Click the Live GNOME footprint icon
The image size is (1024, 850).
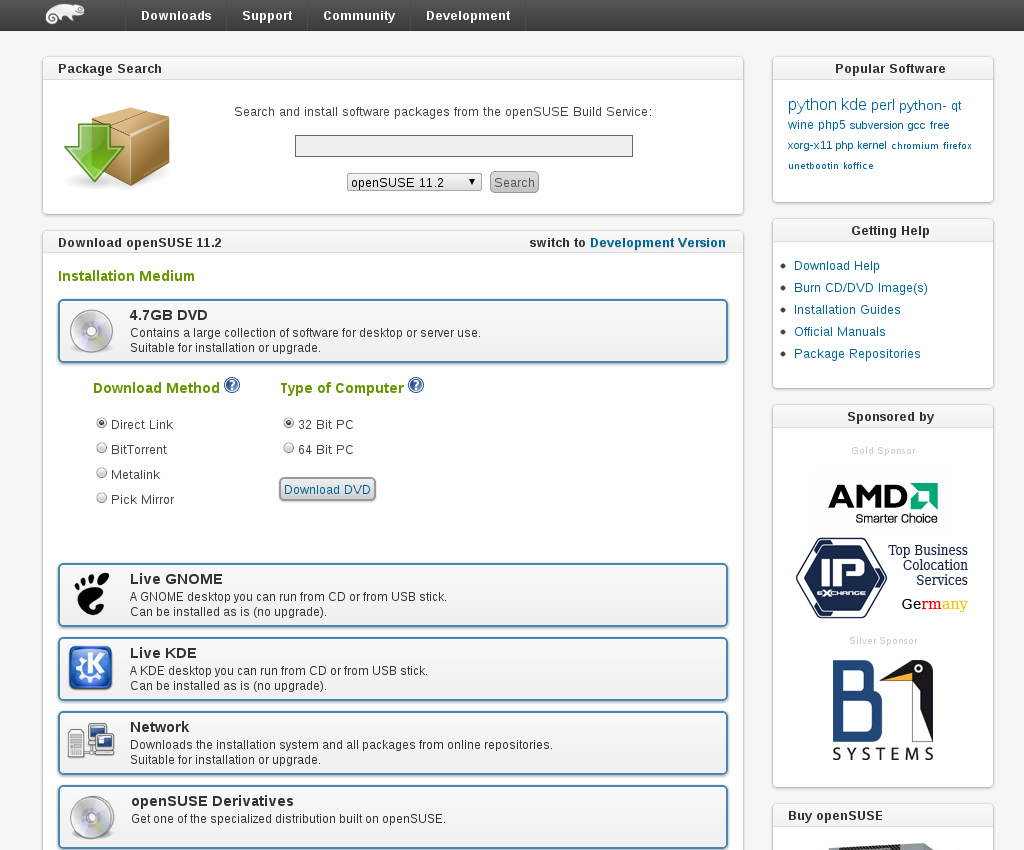point(91,594)
